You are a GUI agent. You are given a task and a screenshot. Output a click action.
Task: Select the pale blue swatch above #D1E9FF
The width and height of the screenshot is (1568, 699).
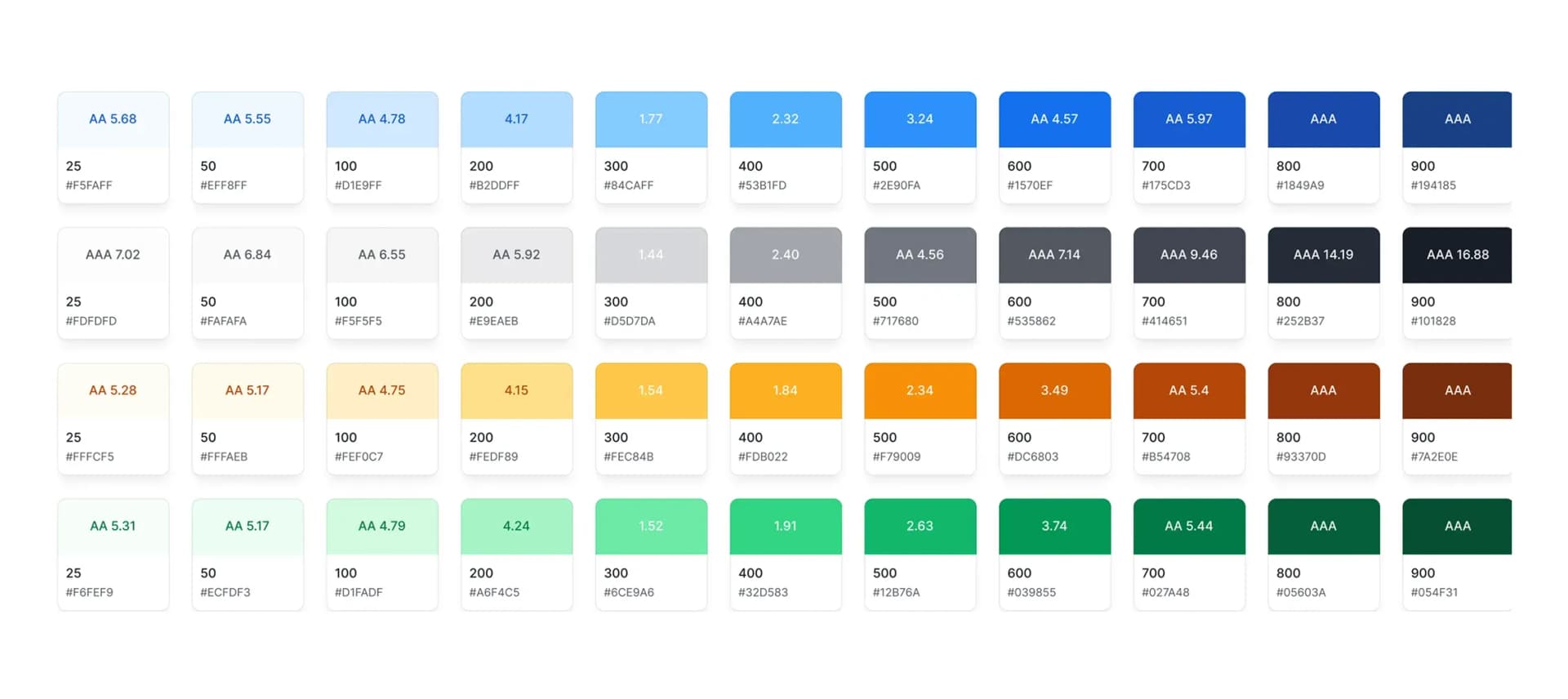tap(382, 119)
